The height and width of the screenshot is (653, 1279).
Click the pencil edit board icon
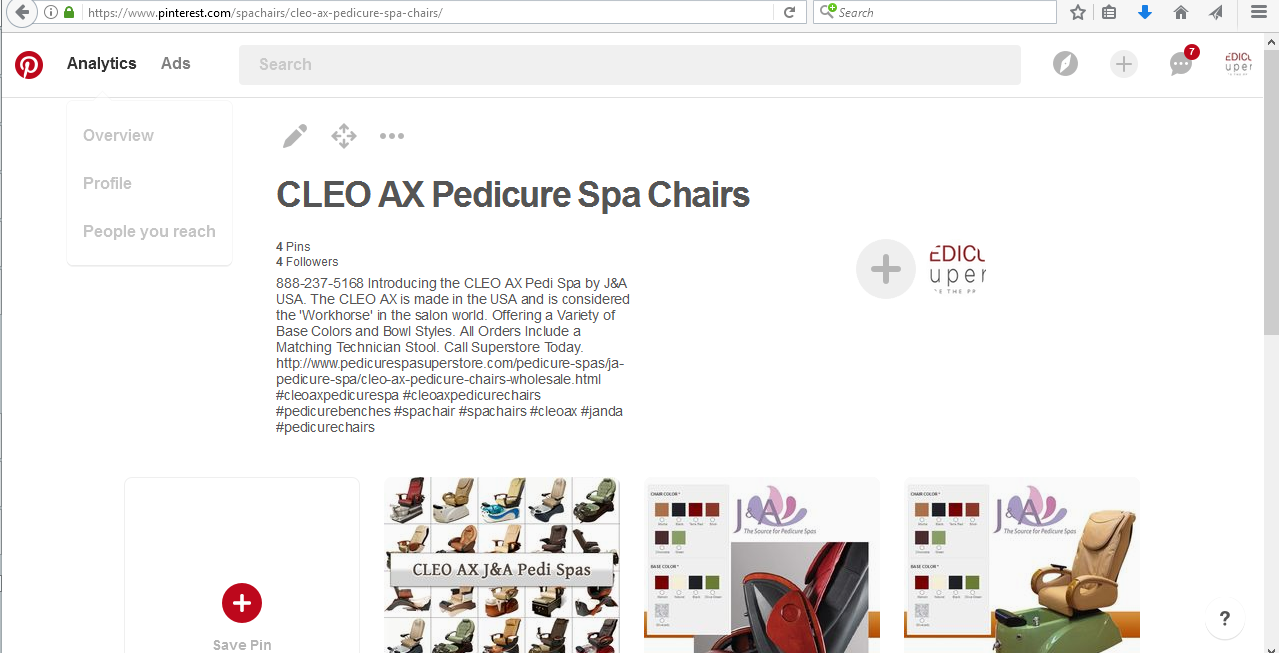pos(295,136)
